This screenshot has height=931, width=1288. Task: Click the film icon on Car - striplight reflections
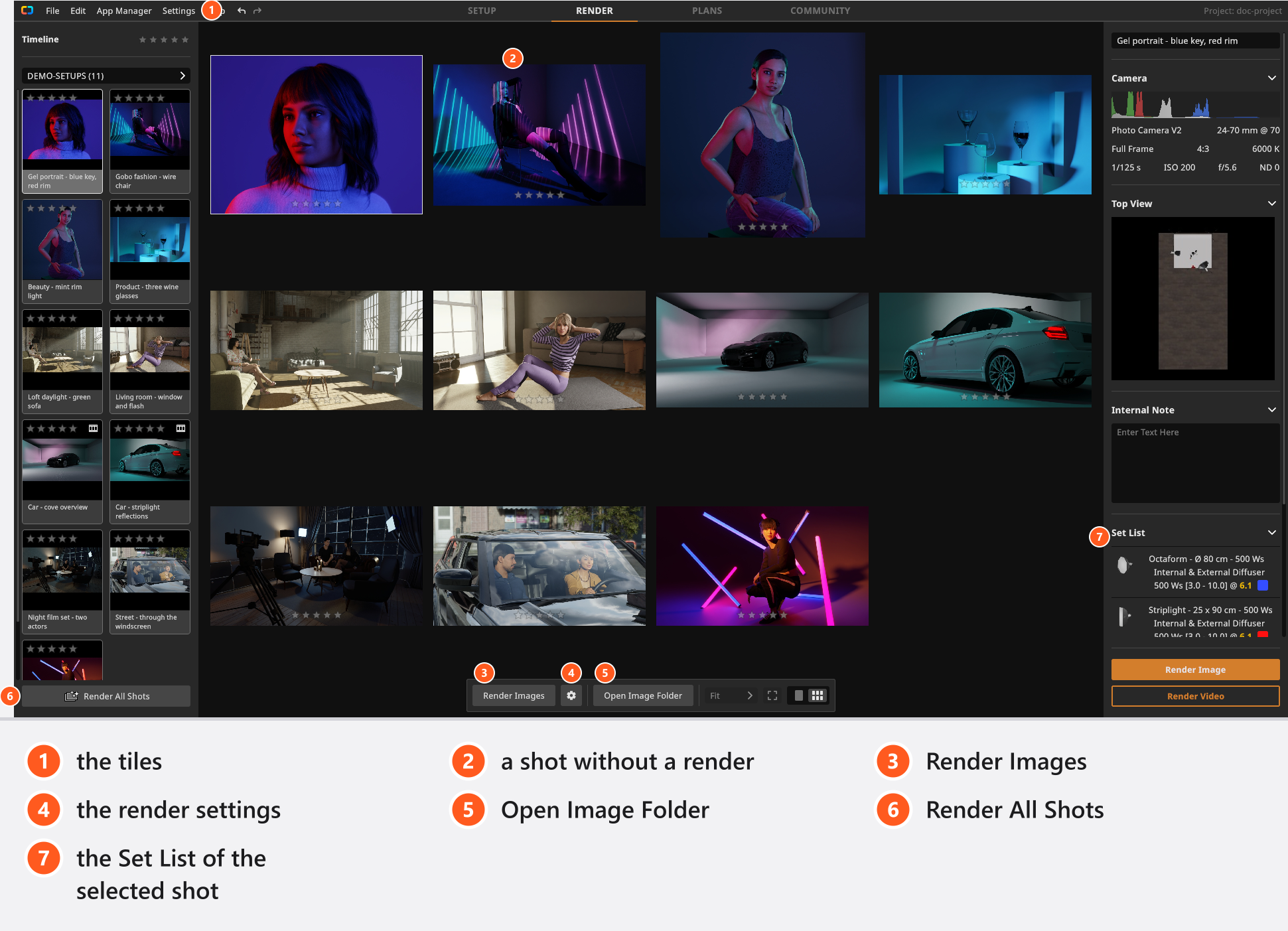click(x=180, y=429)
